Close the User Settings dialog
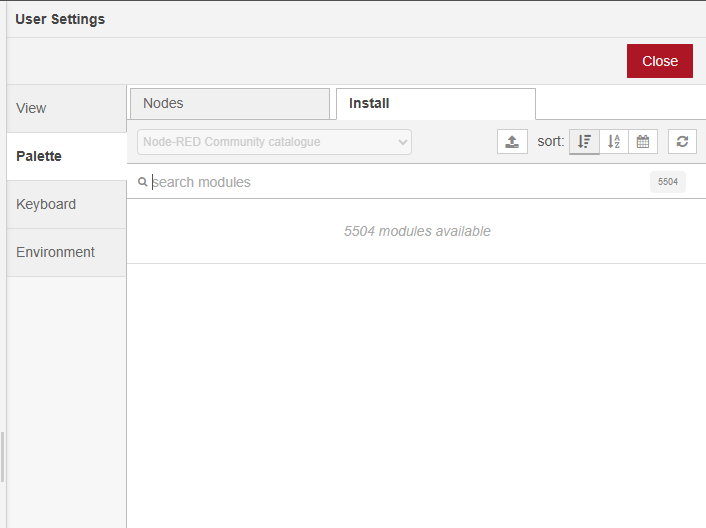 [659, 61]
